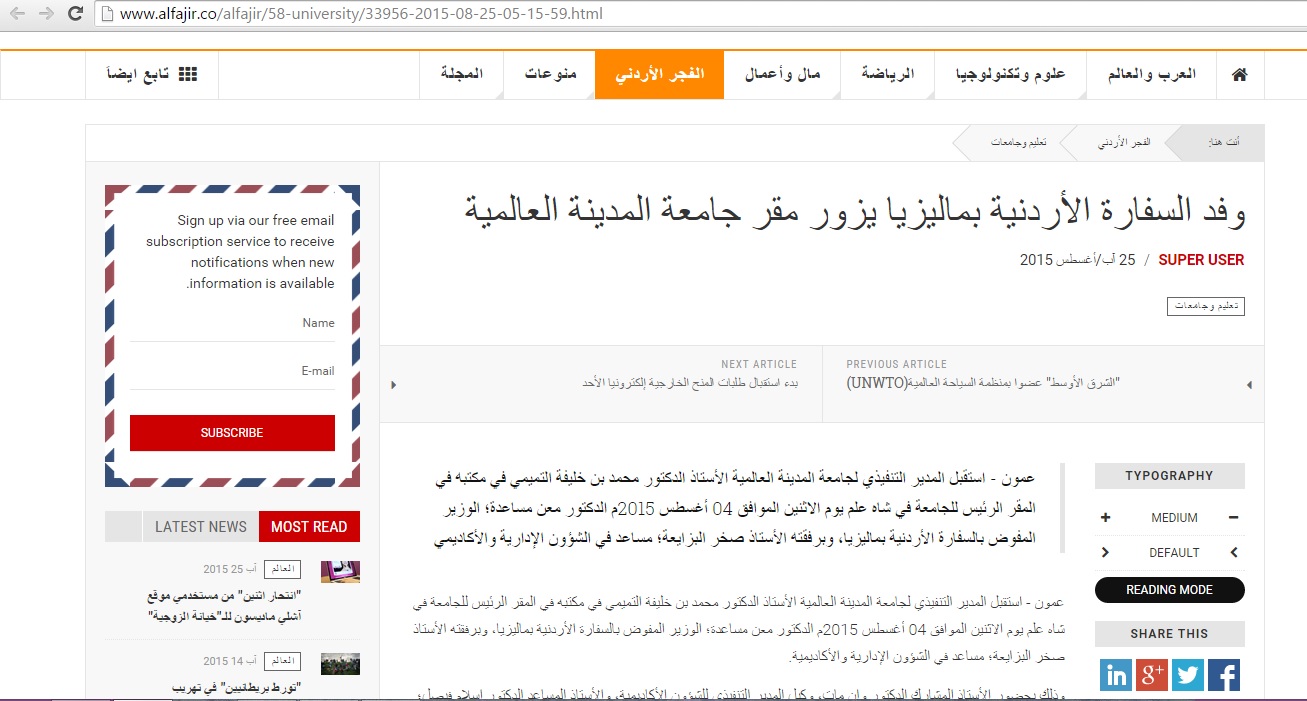The height and width of the screenshot is (701, 1307).
Task: Open the grid icon 'تابع ايضاً' menu
Action: point(152,75)
